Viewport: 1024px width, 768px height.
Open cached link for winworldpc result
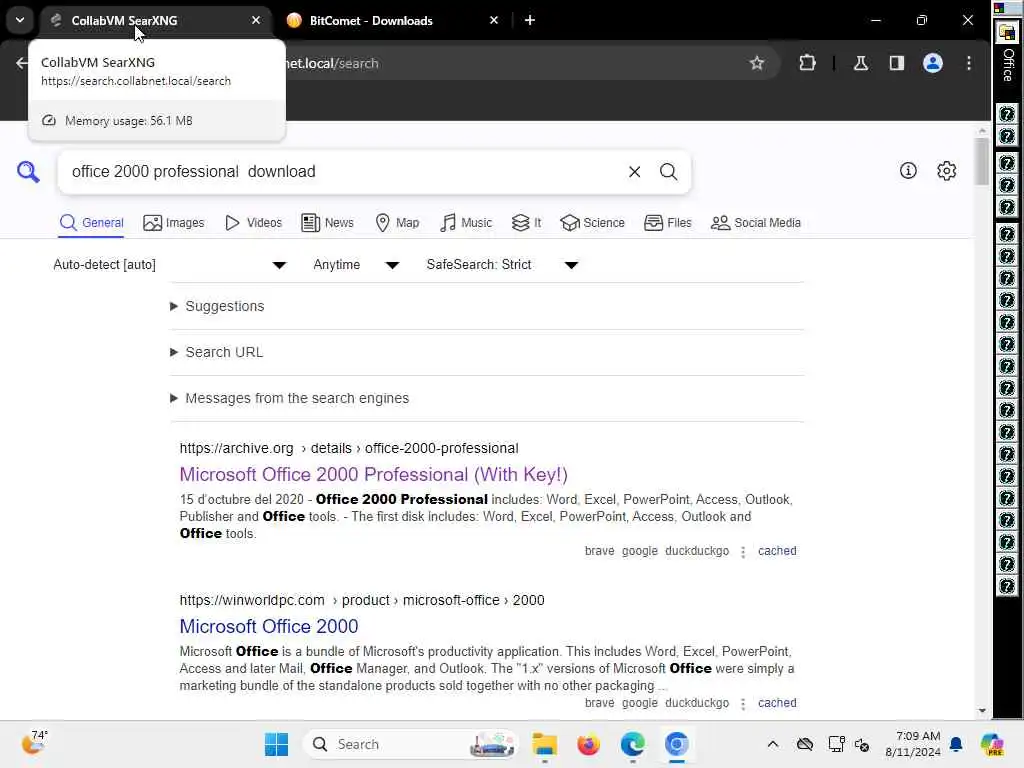[x=776, y=703]
